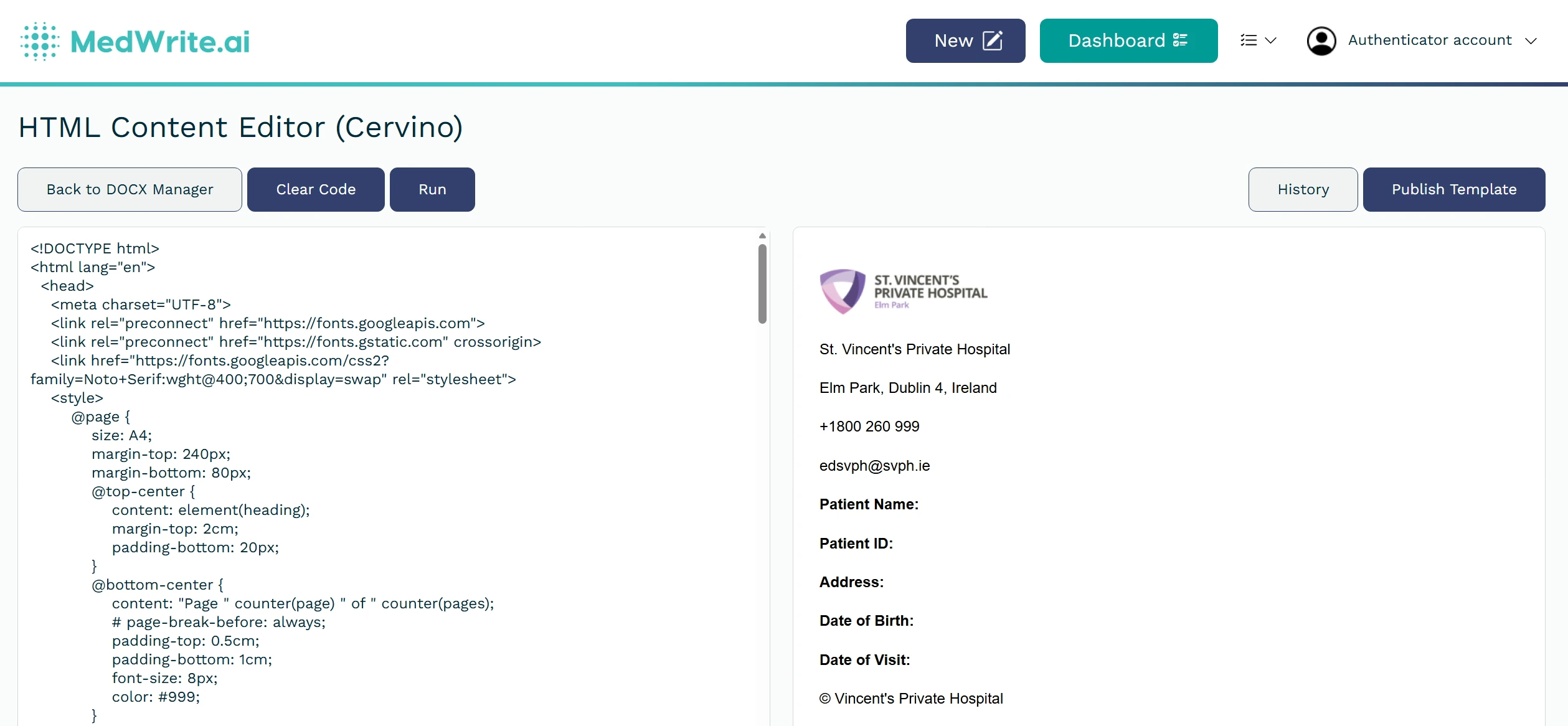
Task: Open the History panel
Action: [1302, 189]
